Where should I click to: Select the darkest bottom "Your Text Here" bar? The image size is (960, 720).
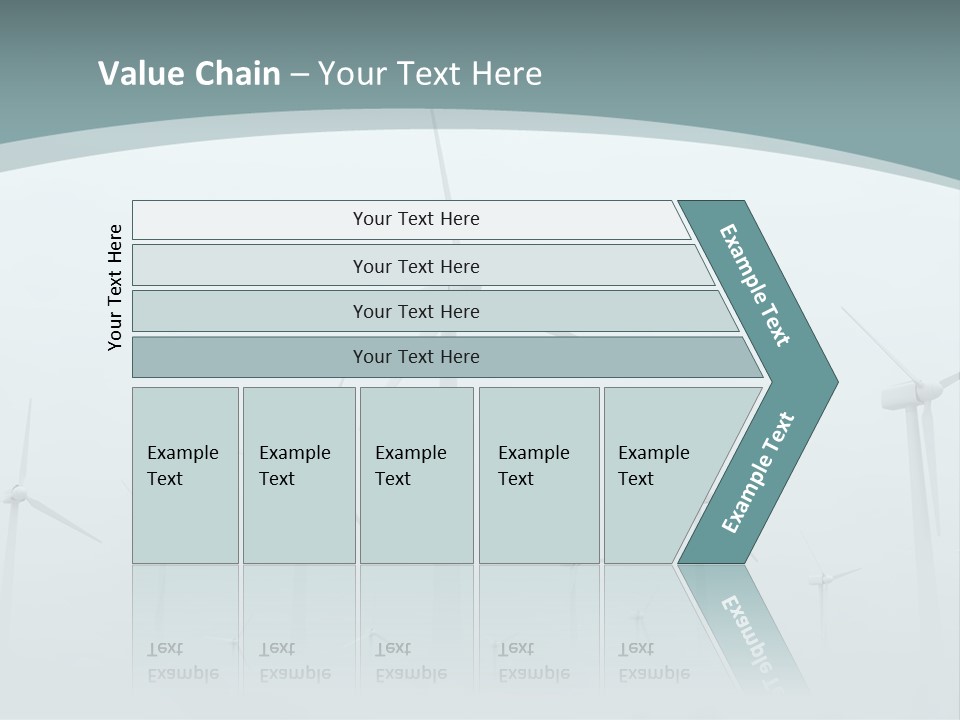point(415,357)
